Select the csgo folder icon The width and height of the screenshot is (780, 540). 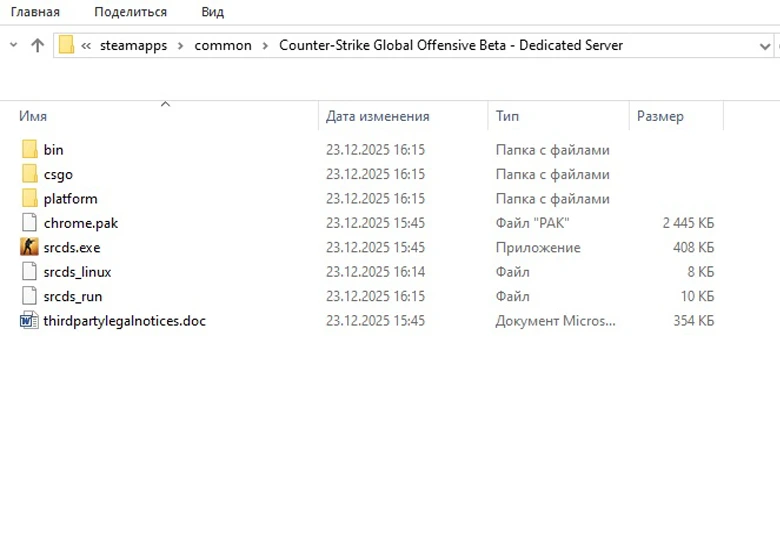(x=29, y=174)
